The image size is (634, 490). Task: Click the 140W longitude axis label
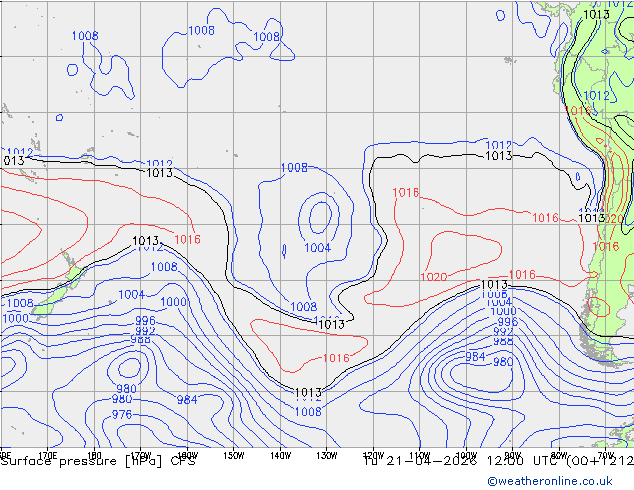point(280,455)
